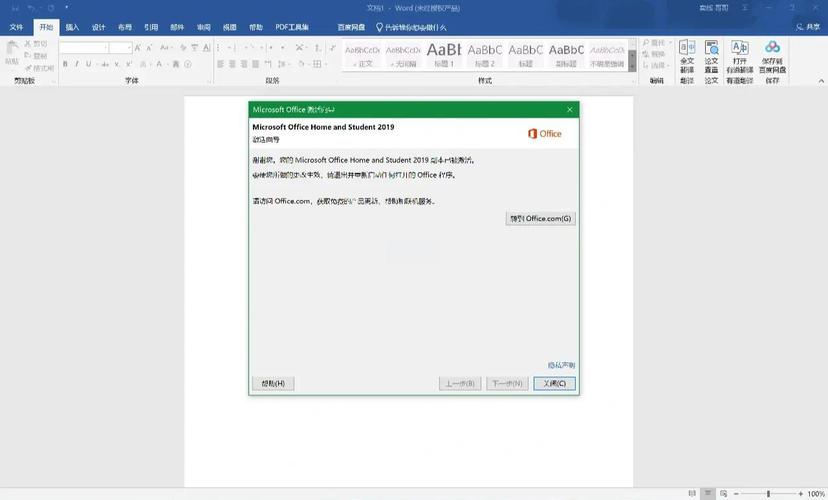Toggle Bold formatting (B)
The image size is (828, 500).
65,64
